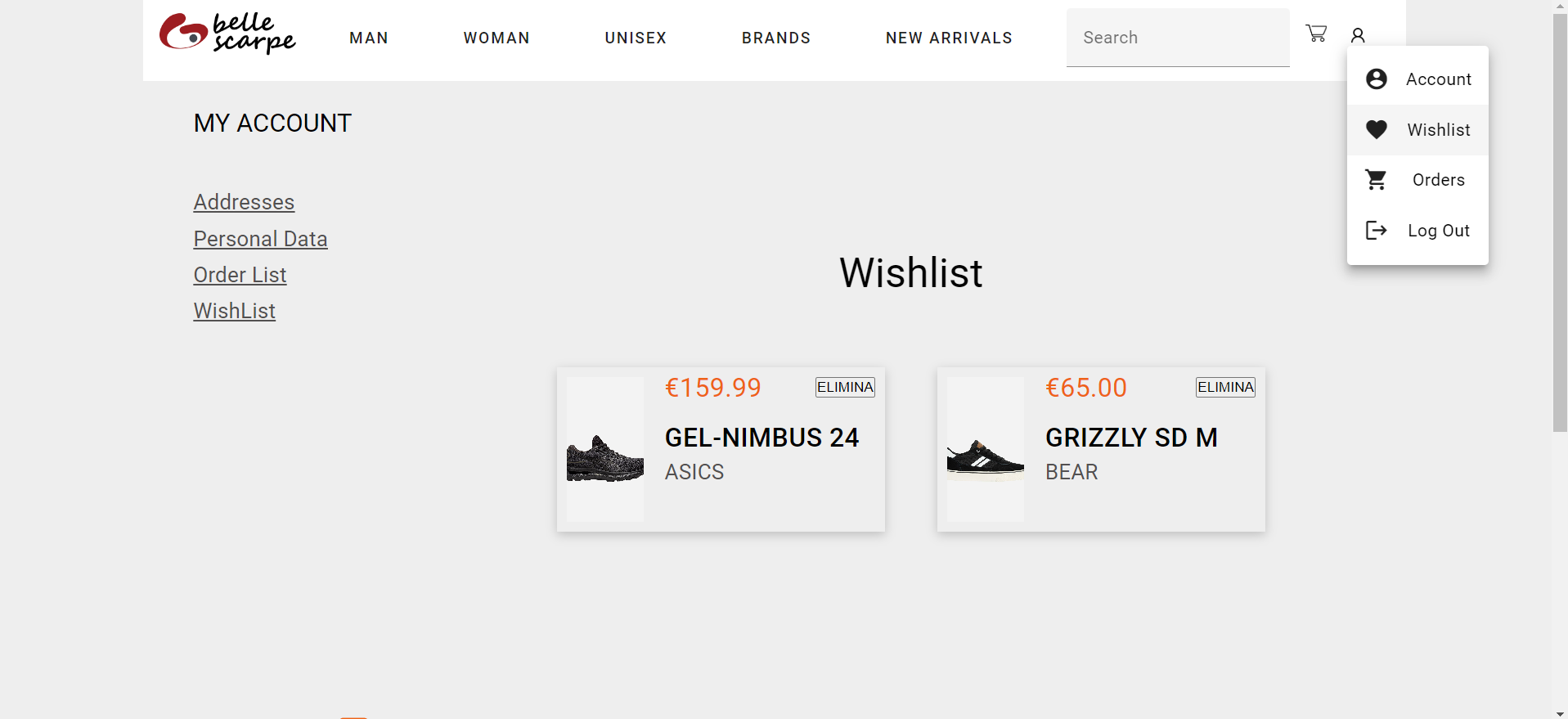Image resolution: width=1568 pixels, height=719 pixels.
Task: Browse the BRANDS page
Action: point(776,38)
